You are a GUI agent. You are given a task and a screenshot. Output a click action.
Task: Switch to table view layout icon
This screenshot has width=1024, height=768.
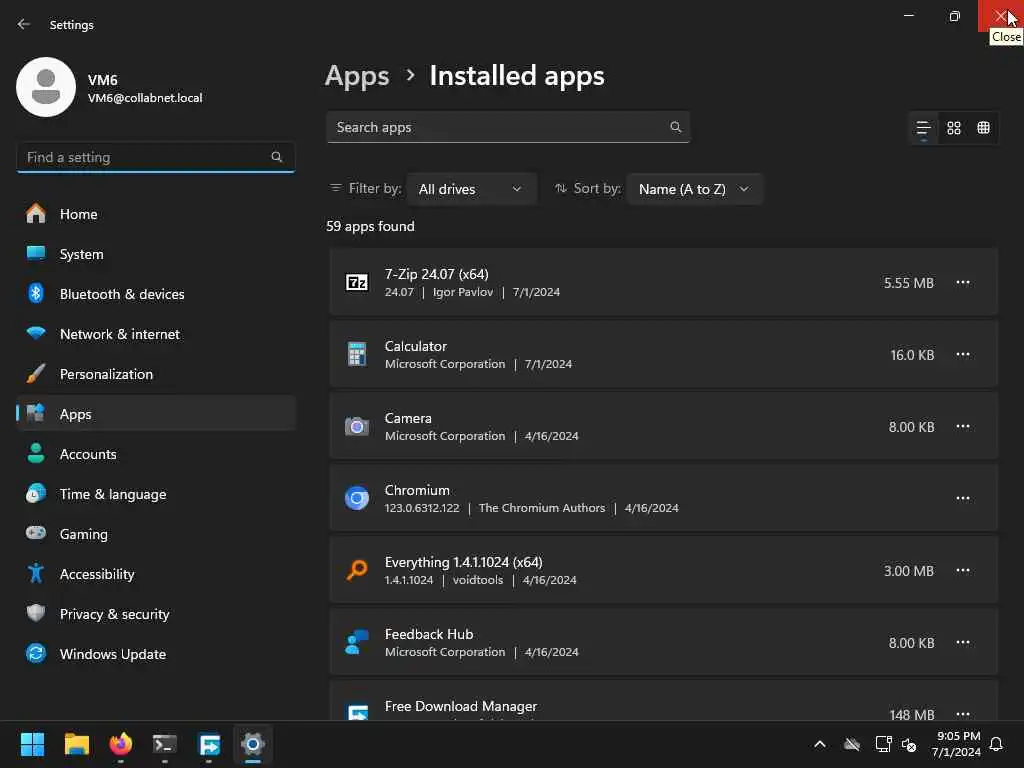coord(984,128)
